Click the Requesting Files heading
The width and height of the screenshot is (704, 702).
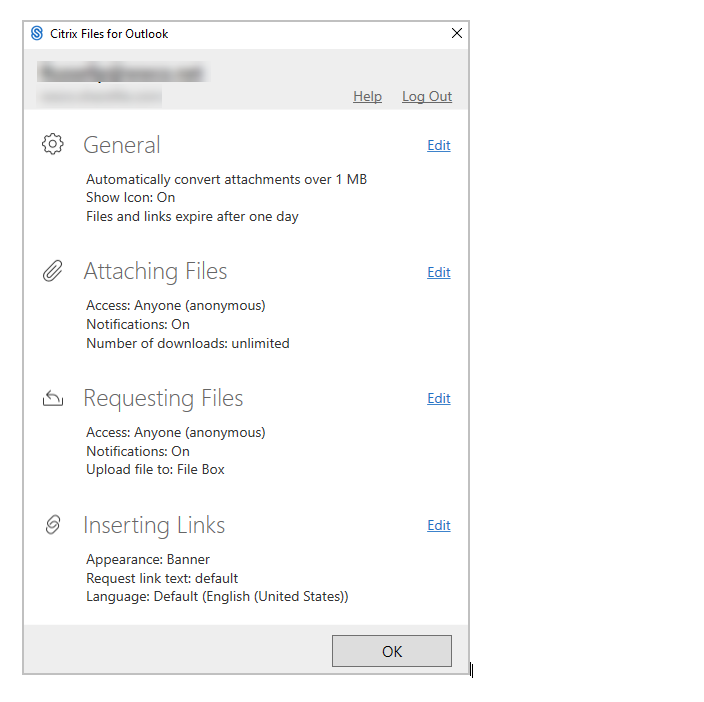coord(163,399)
